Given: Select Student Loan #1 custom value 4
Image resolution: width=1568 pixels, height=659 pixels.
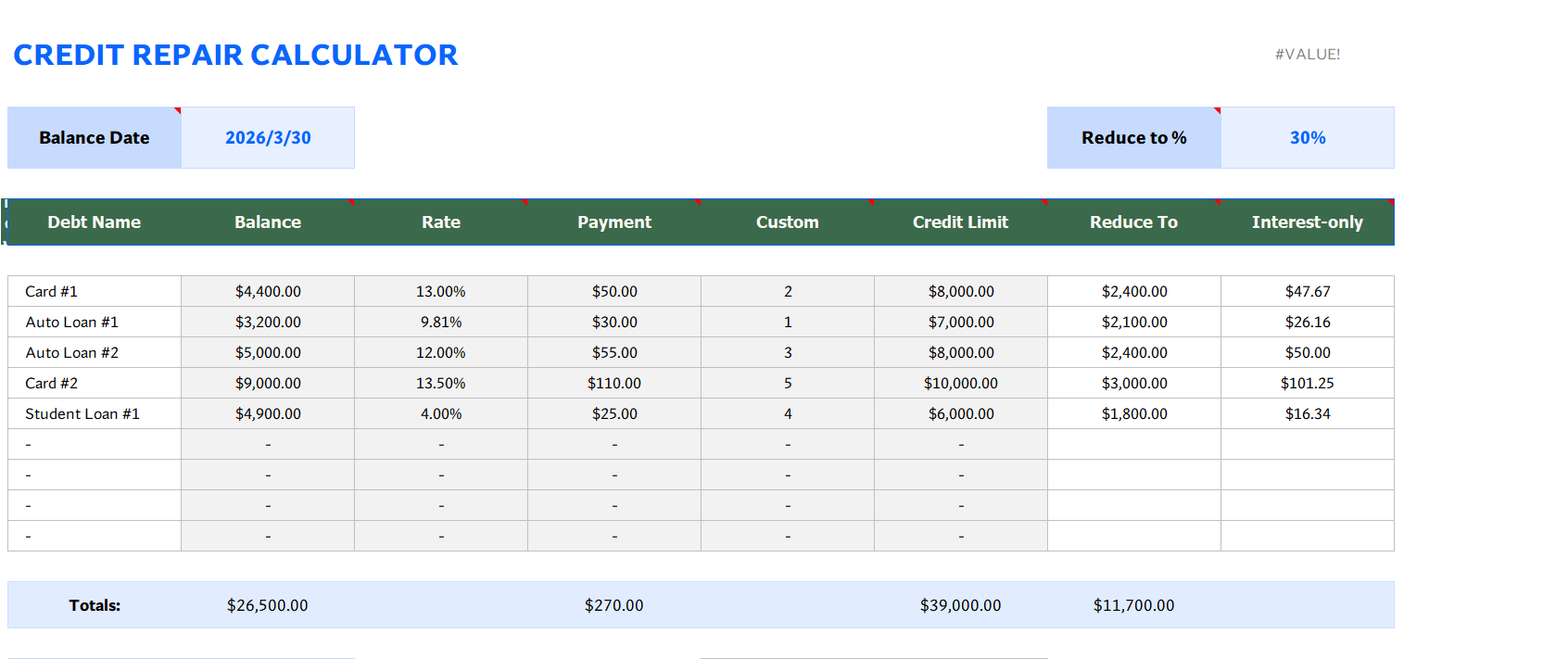Looking at the screenshot, I should tap(788, 413).
